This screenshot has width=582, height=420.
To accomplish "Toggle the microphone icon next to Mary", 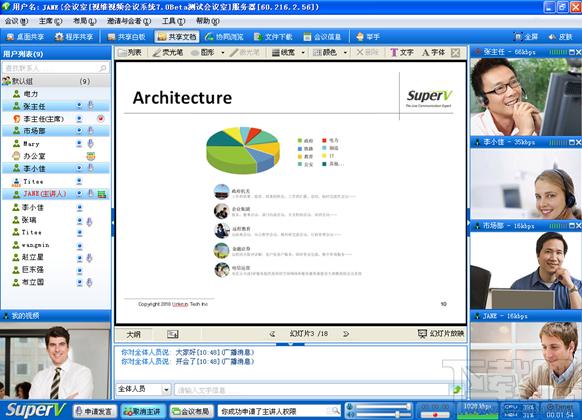I will 90,143.
